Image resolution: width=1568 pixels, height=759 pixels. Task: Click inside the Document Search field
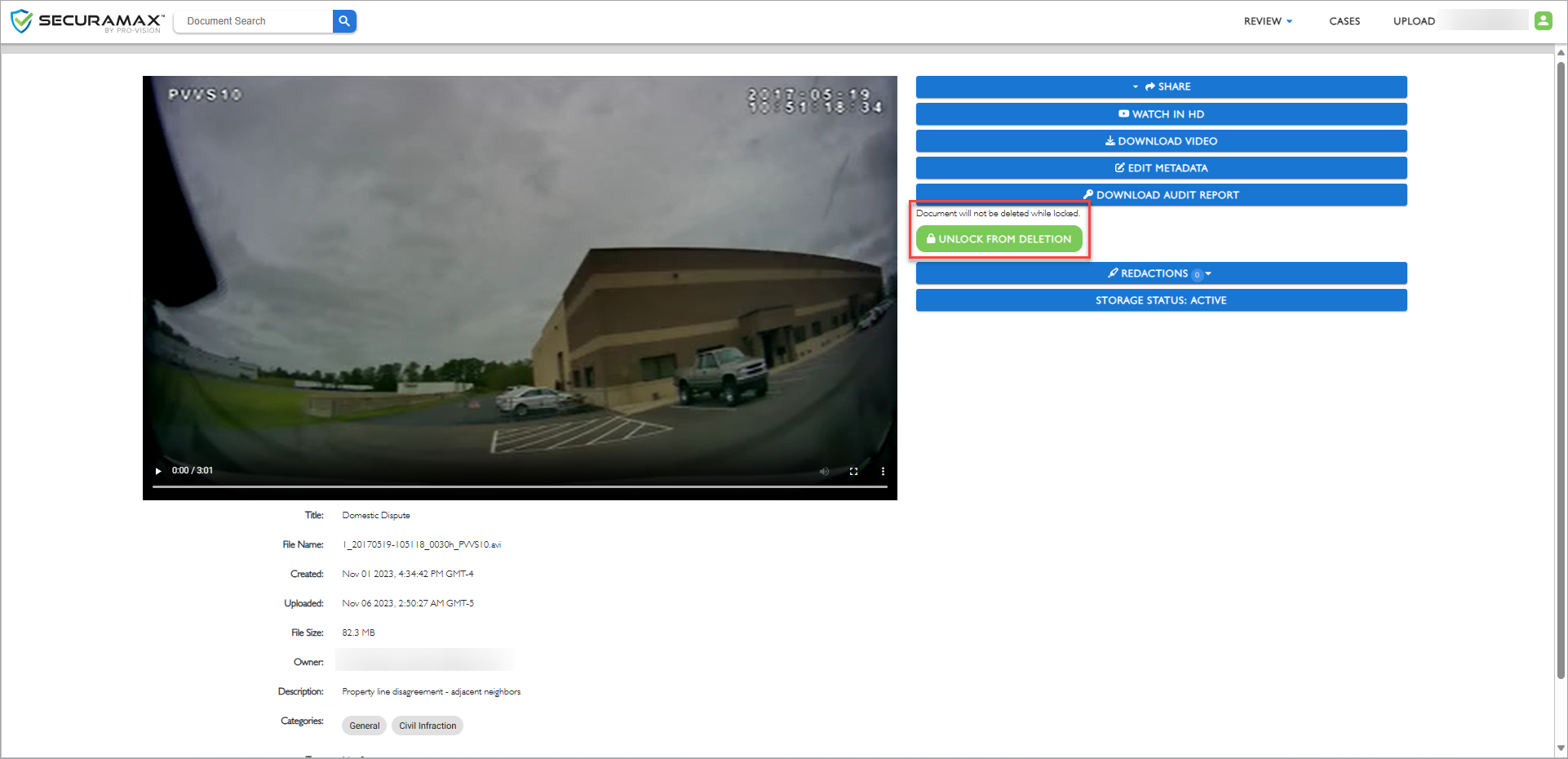(x=255, y=21)
